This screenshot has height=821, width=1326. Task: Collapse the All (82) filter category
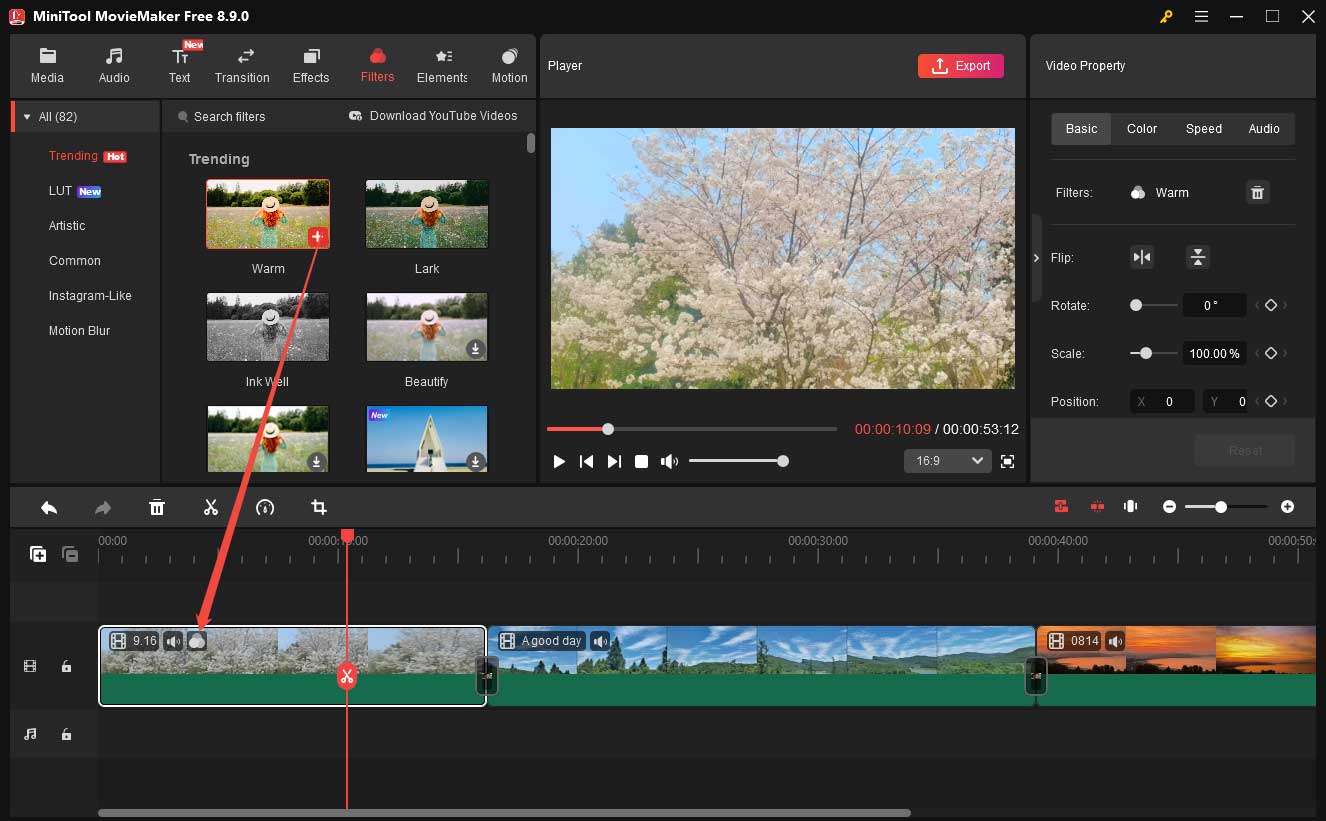coord(27,117)
